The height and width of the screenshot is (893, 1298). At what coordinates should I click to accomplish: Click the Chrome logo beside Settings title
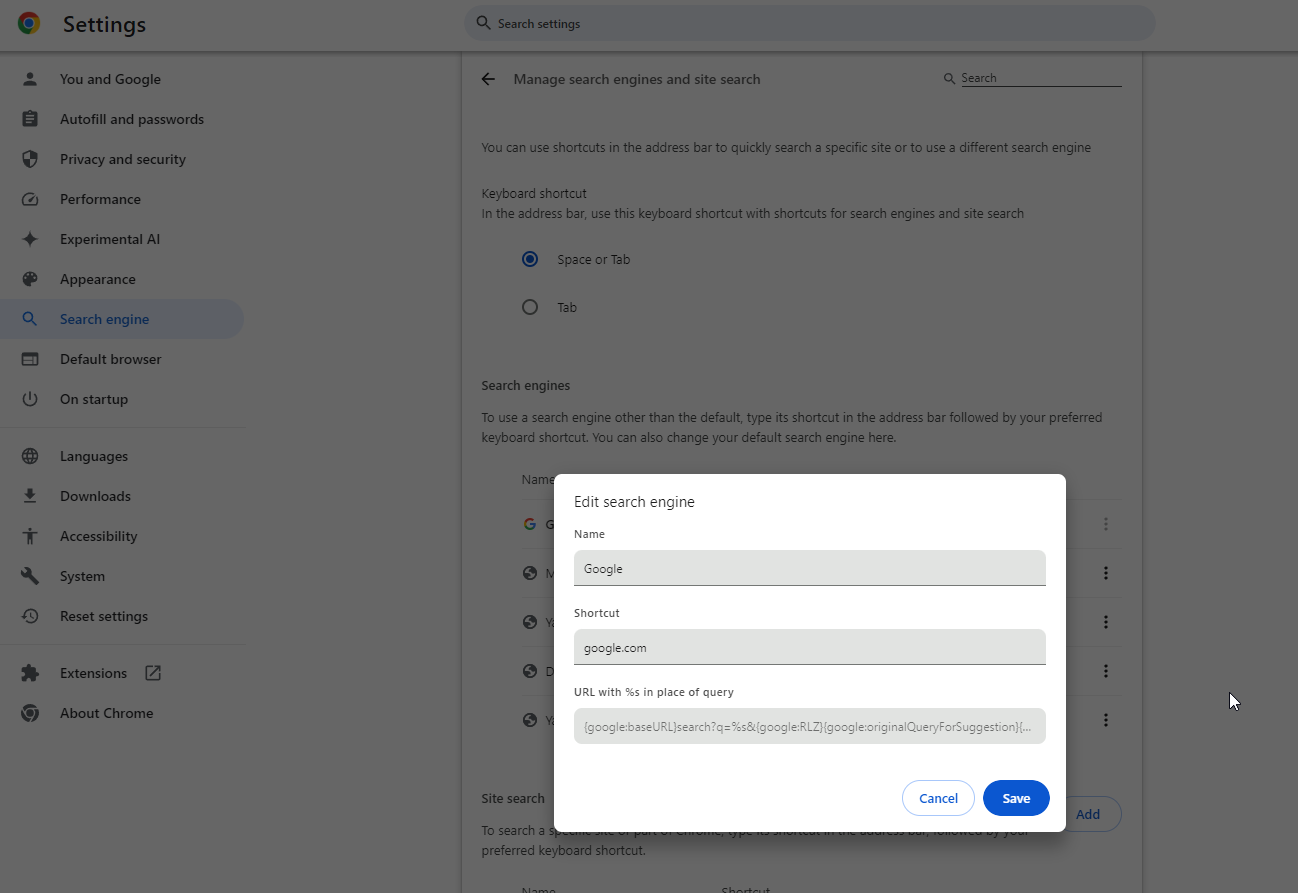pyautogui.click(x=28, y=24)
